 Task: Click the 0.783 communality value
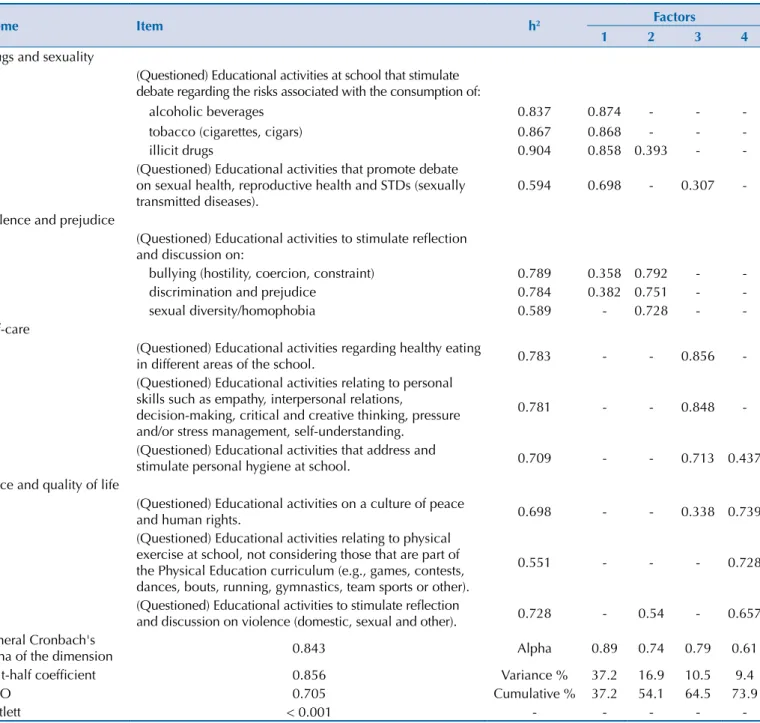point(534,357)
